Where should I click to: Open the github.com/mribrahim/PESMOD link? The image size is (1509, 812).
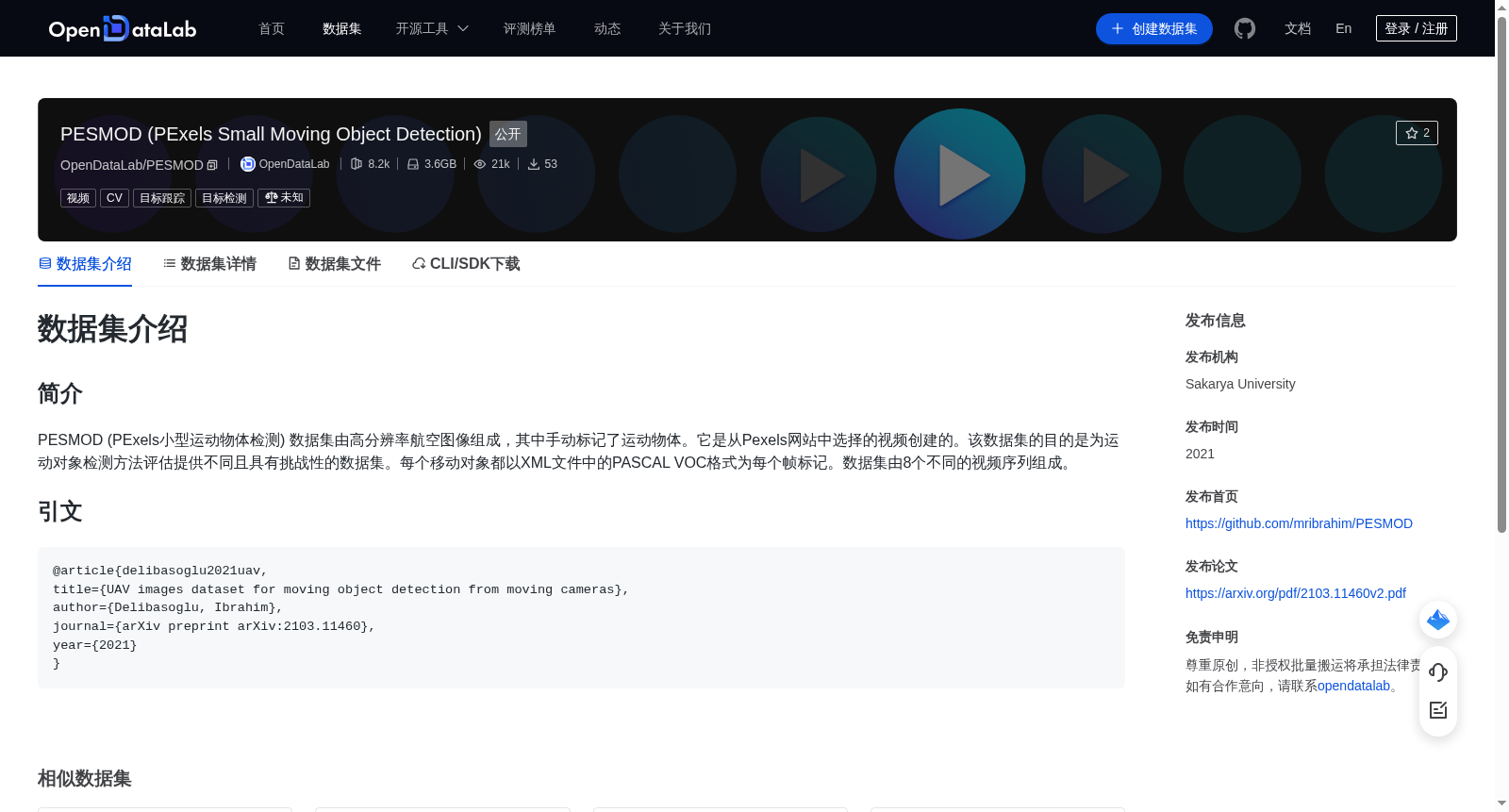tap(1299, 523)
